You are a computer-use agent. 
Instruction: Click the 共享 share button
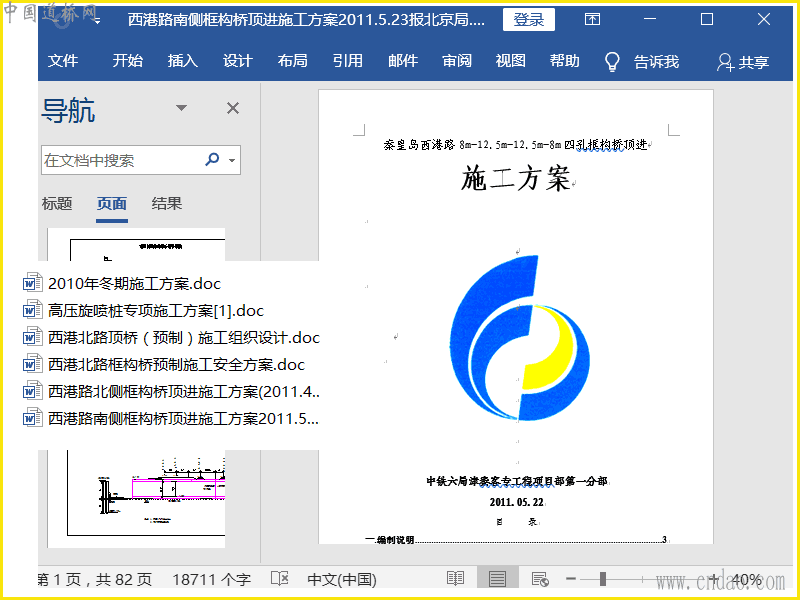pyautogui.click(x=743, y=62)
